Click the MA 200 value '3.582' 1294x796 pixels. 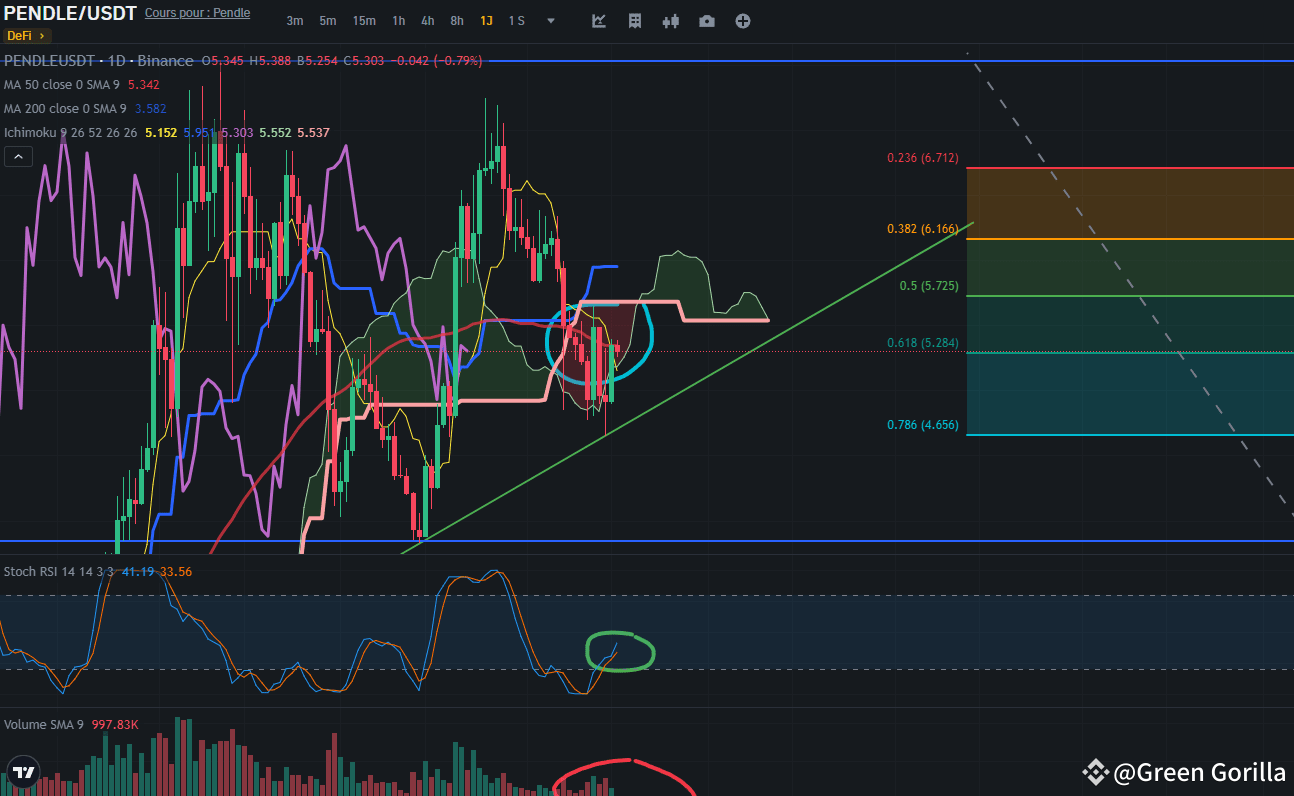(x=149, y=109)
